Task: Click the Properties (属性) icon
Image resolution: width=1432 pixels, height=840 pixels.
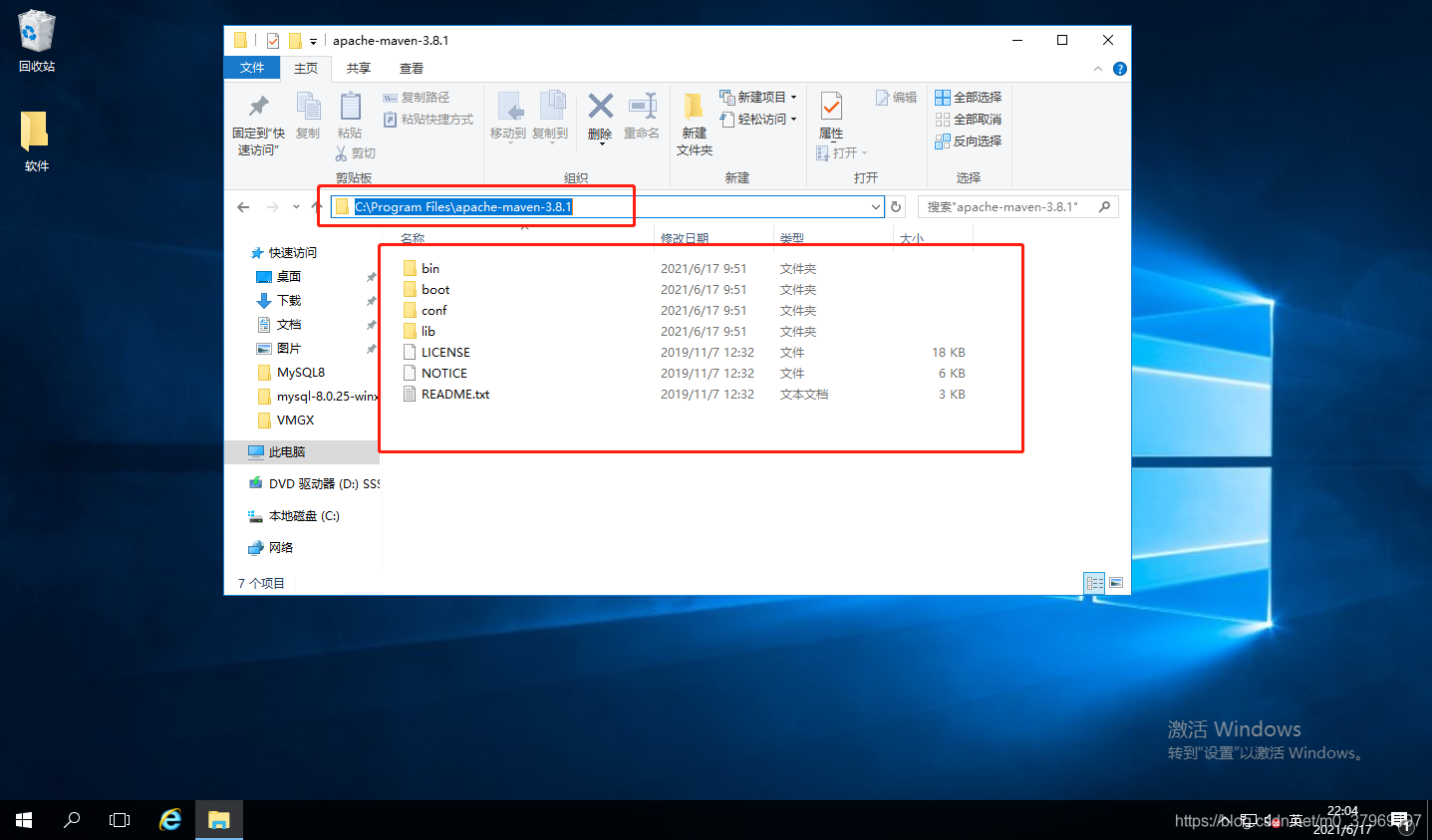Action: point(831,106)
